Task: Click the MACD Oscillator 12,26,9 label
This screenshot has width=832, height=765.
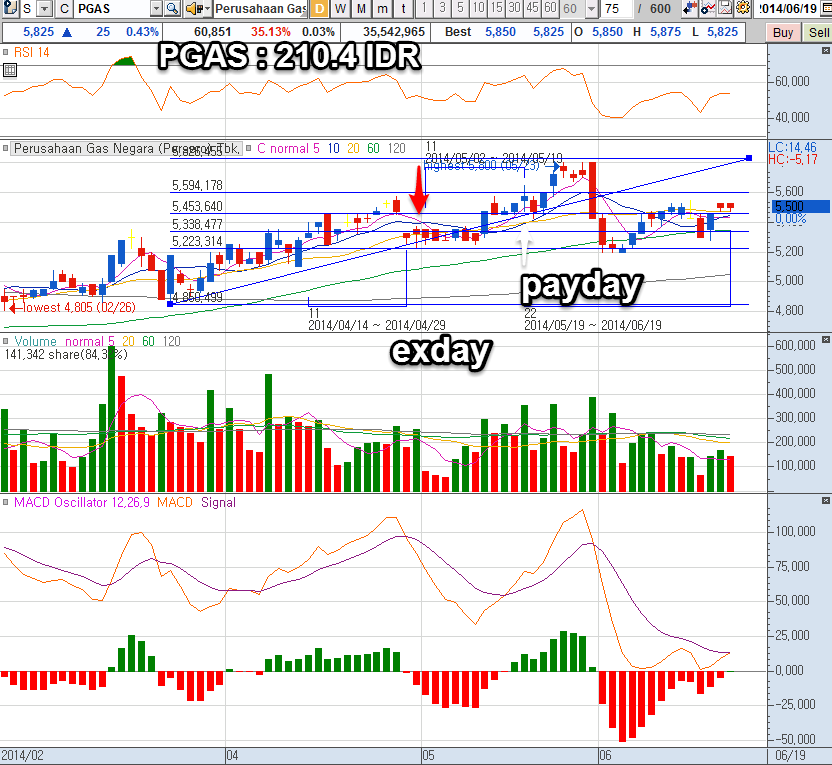Action: [x=82, y=502]
